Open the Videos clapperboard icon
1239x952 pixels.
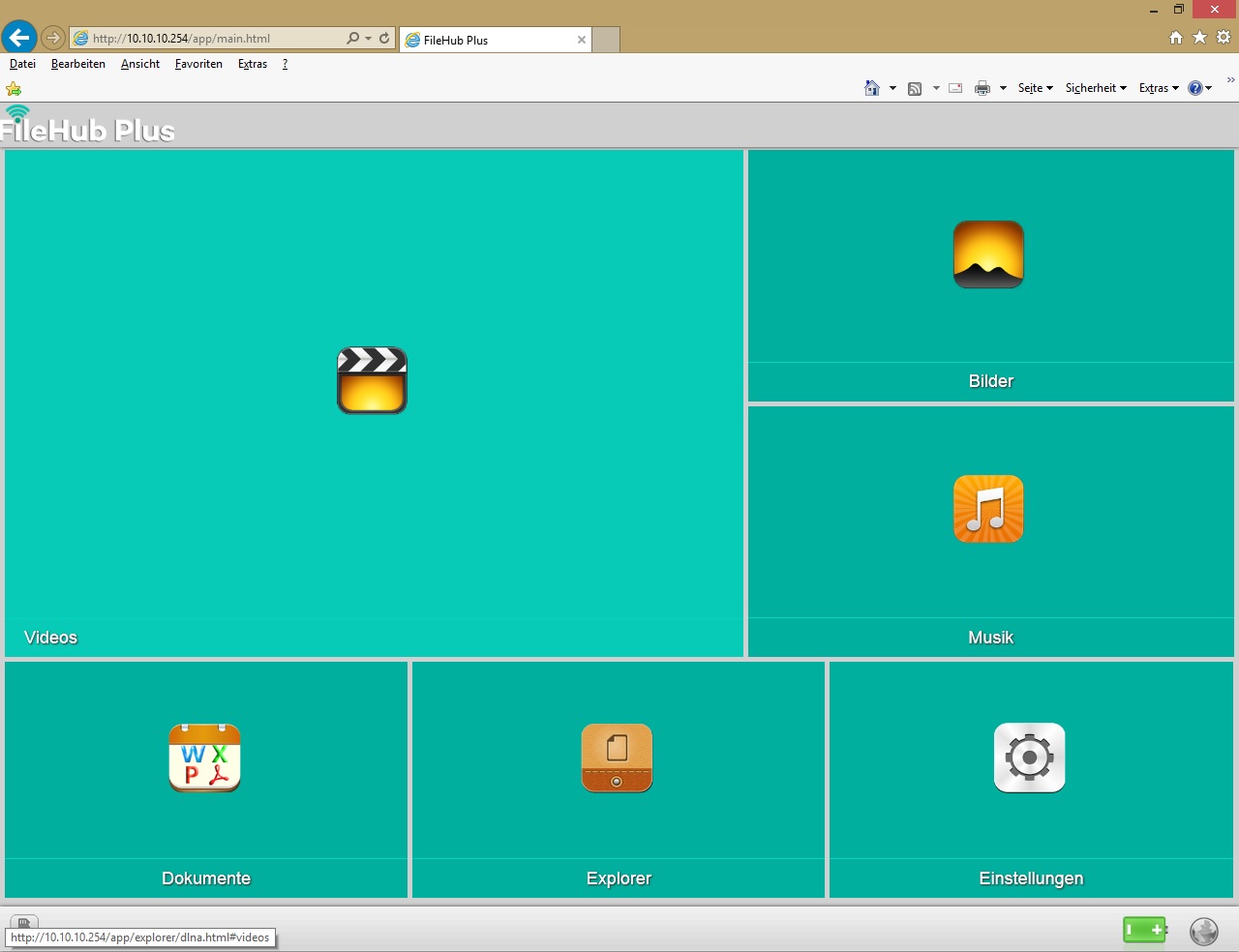tap(372, 380)
